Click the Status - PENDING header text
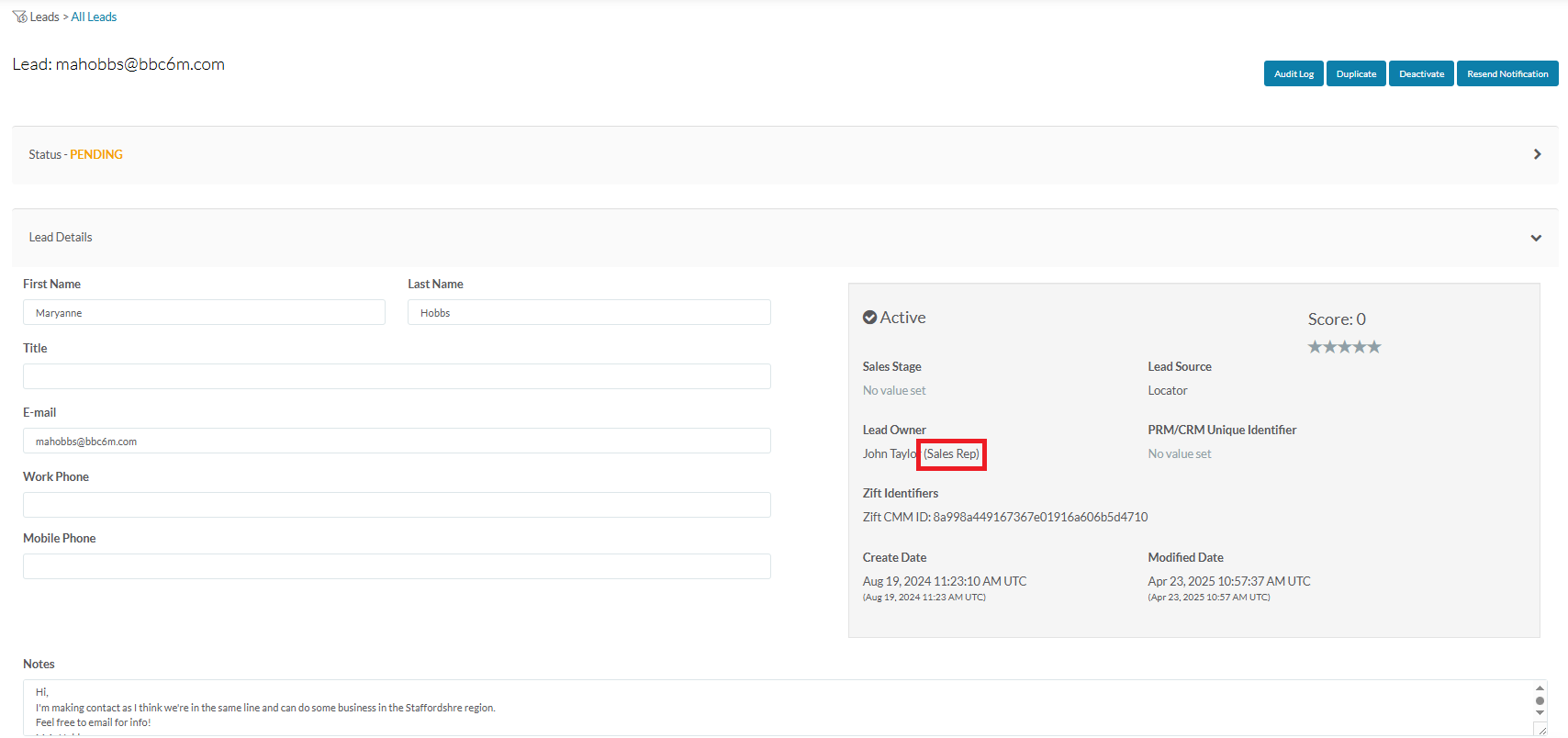Image resolution: width=1568 pixels, height=738 pixels. pos(75,154)
